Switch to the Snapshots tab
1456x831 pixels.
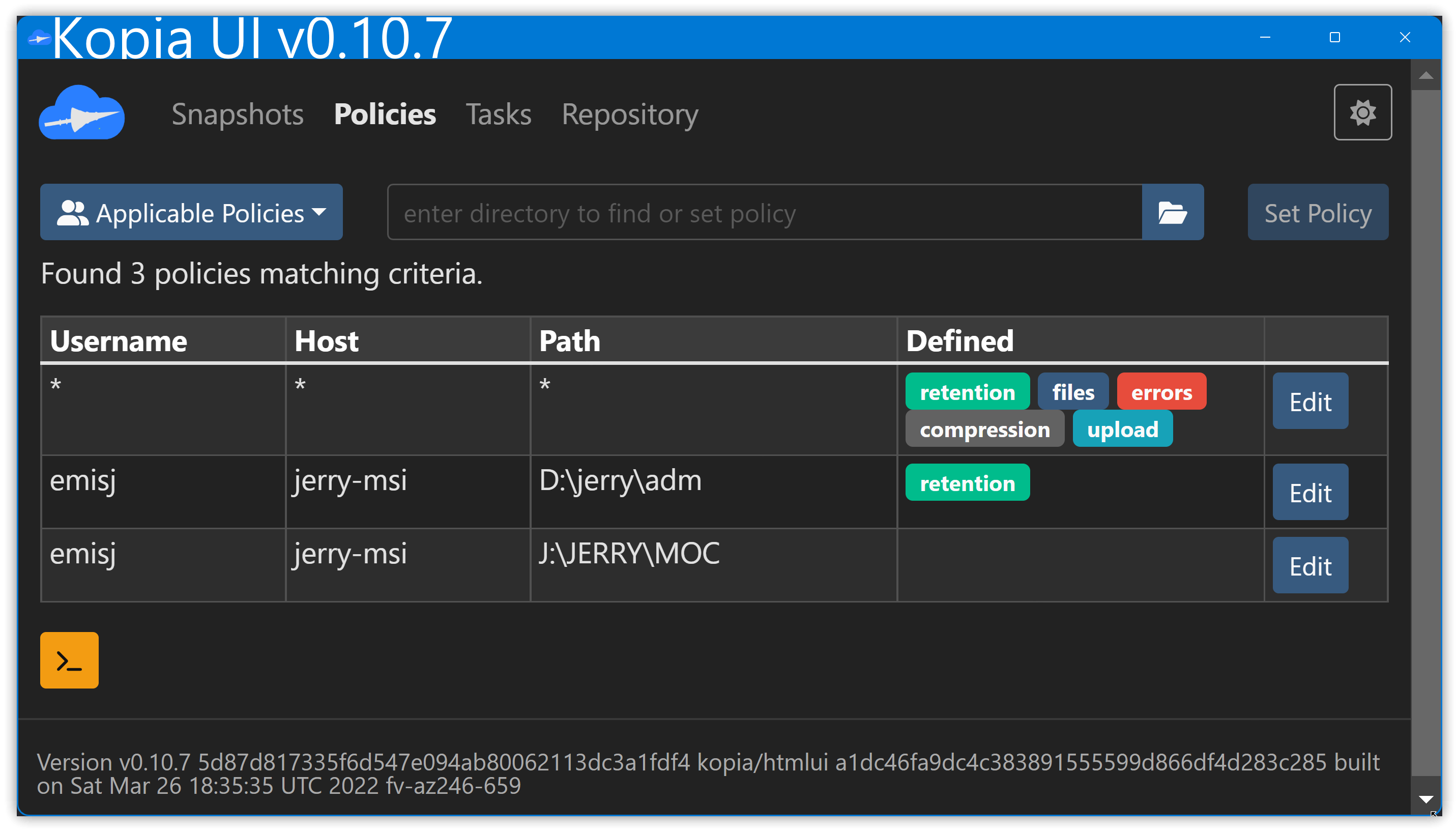click(x=238, y=114)
